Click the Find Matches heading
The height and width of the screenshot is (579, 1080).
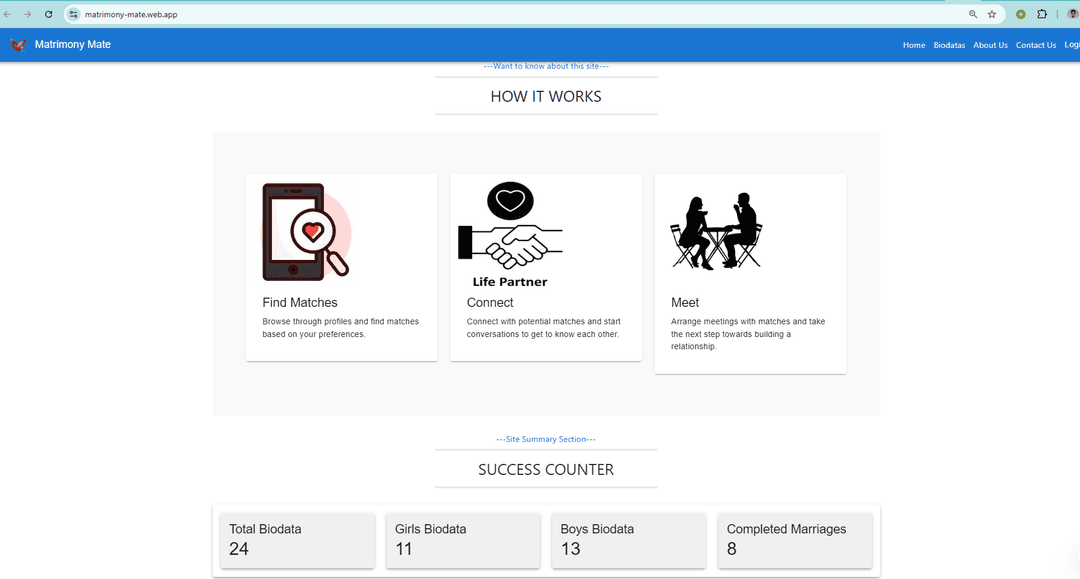point(300,303)
